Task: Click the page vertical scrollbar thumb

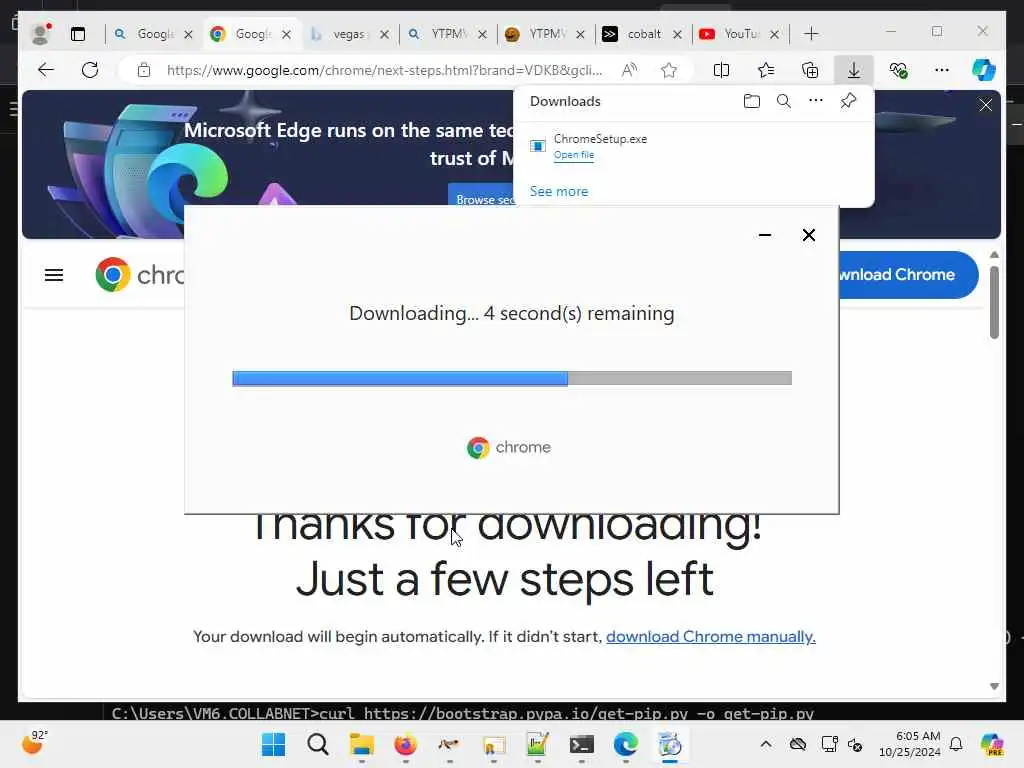Action: [x=994, y=302]
